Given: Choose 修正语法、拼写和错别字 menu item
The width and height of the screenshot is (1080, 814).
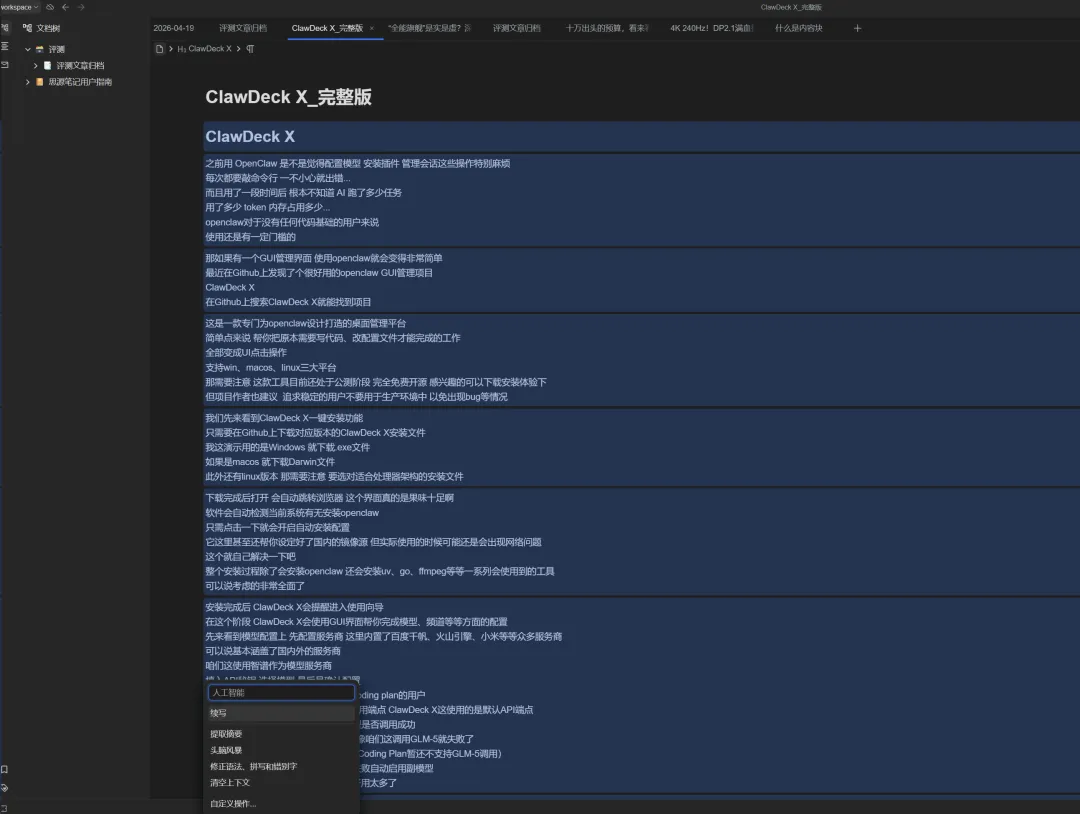Looking at the screenshot, I should (281, 766).
